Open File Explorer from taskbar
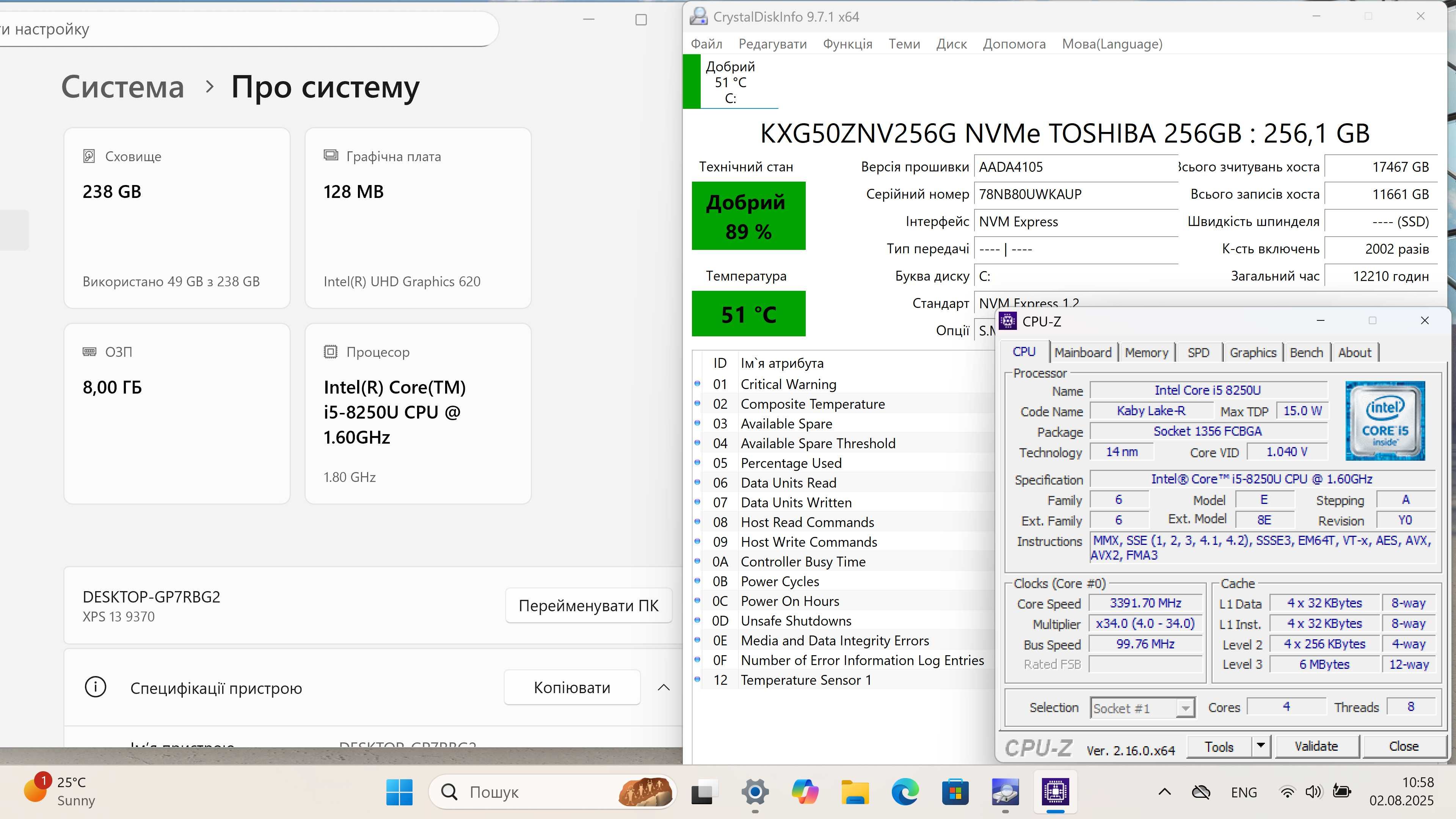Viewport: 1456px width, 819px height. pos(855,792)
